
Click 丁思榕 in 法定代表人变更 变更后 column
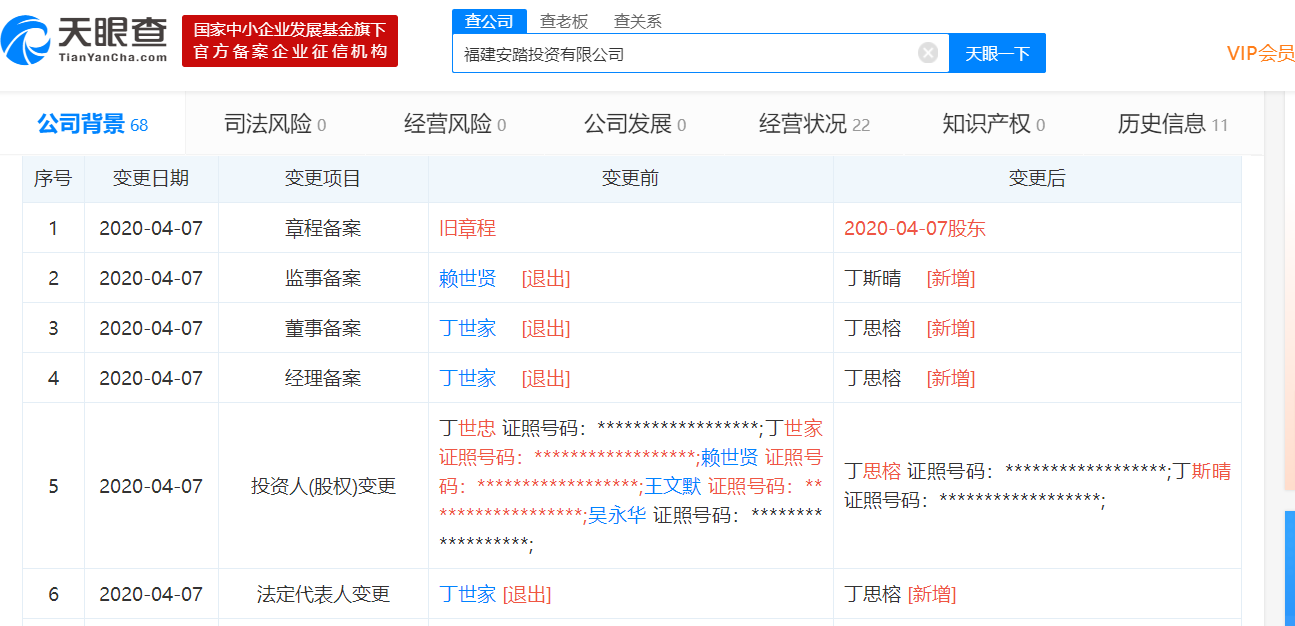tap(873, 594)
